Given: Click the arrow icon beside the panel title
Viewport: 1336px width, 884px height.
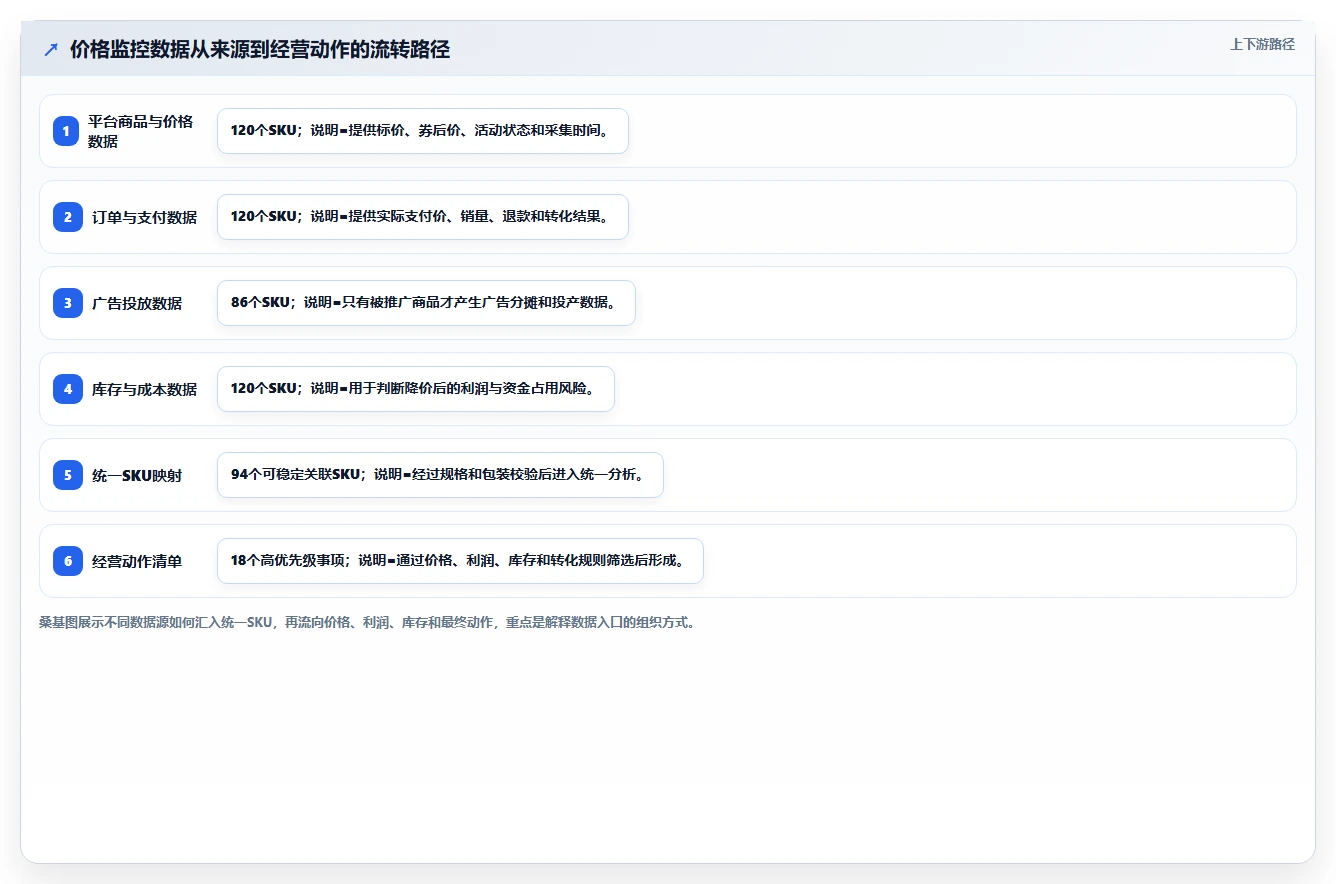Looking at the screenshot, I should (x=51, y=50).
